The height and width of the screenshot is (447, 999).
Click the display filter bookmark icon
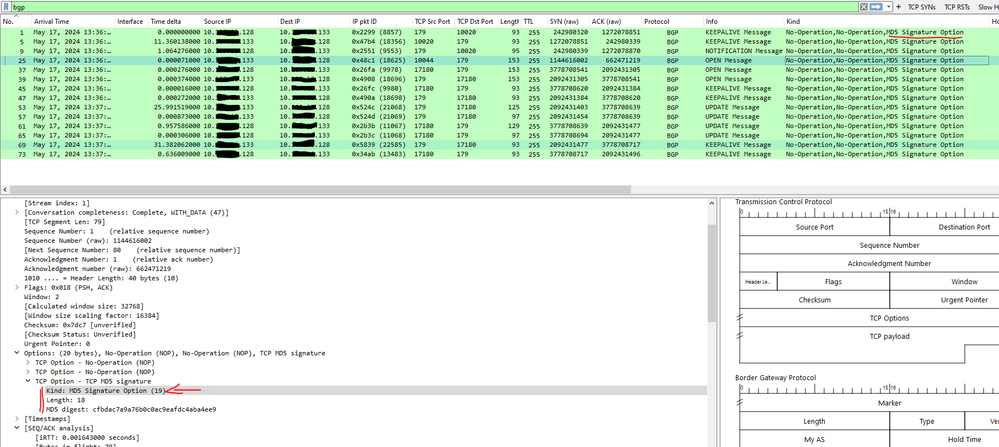[x=7, y=6]
